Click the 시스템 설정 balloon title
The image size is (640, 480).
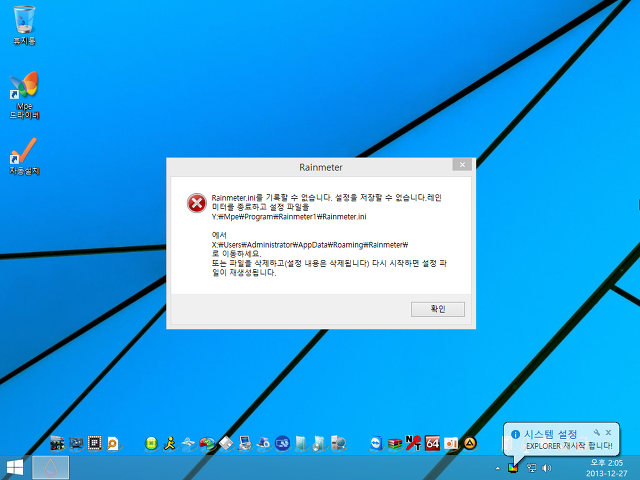pos(550,434)
